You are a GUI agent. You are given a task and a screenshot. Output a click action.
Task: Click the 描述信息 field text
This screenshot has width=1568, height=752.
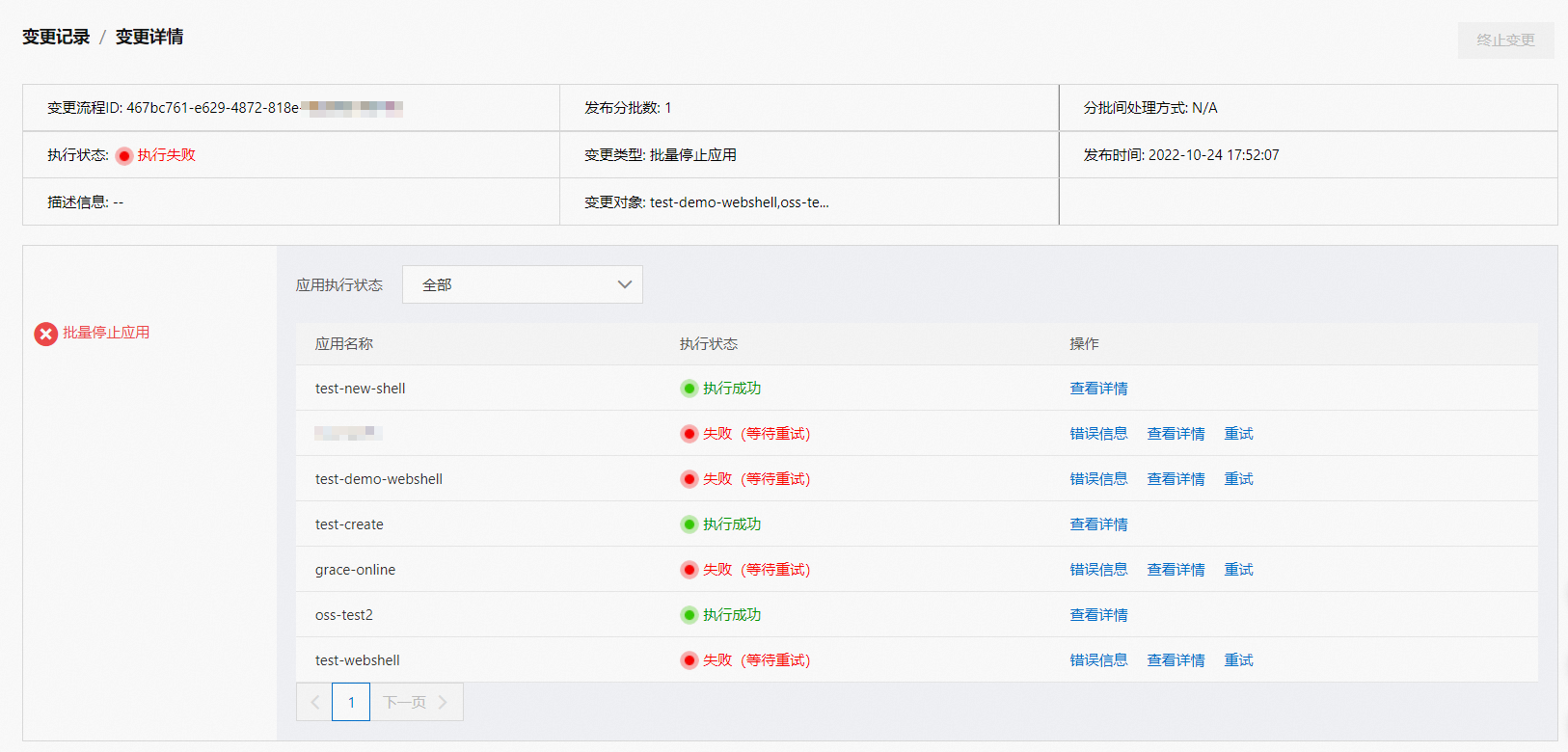[x=85, y=202]
